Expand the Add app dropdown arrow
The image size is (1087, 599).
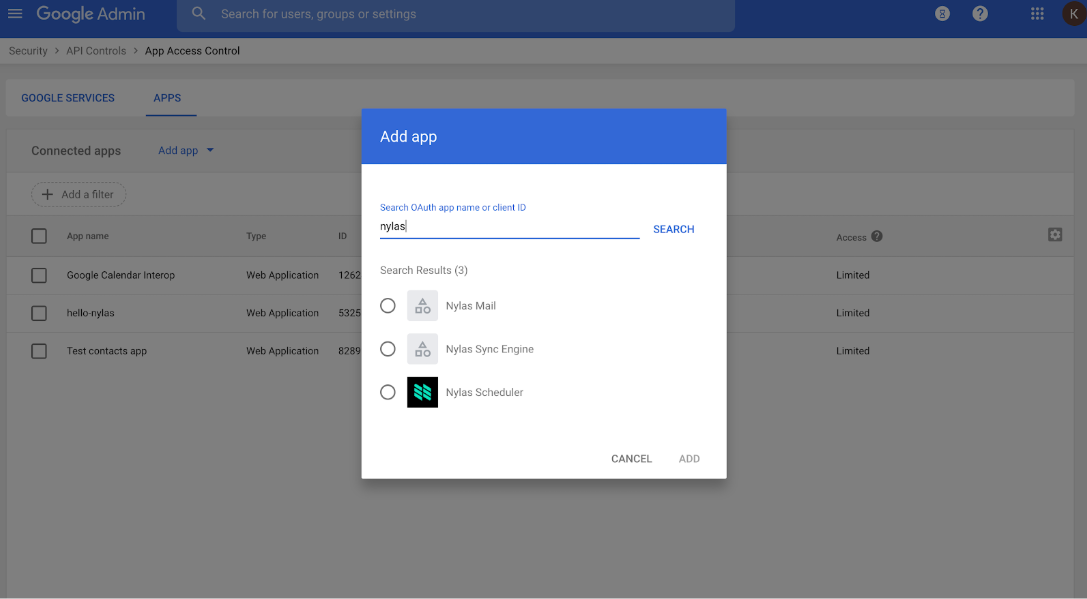(210, 150)
